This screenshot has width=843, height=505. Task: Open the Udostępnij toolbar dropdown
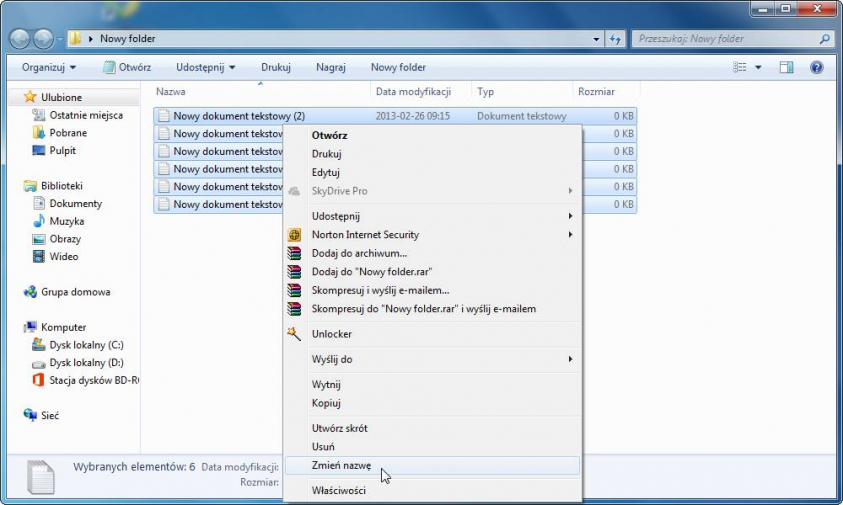(205, 67)
